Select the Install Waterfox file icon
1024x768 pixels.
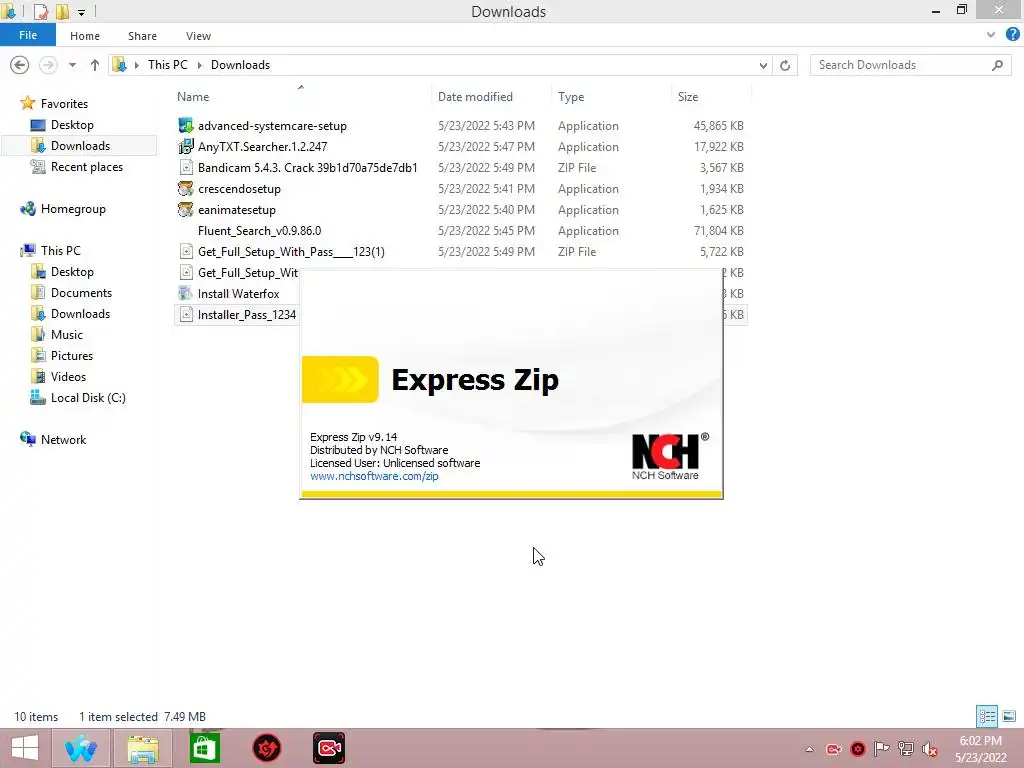click(185, 294)
